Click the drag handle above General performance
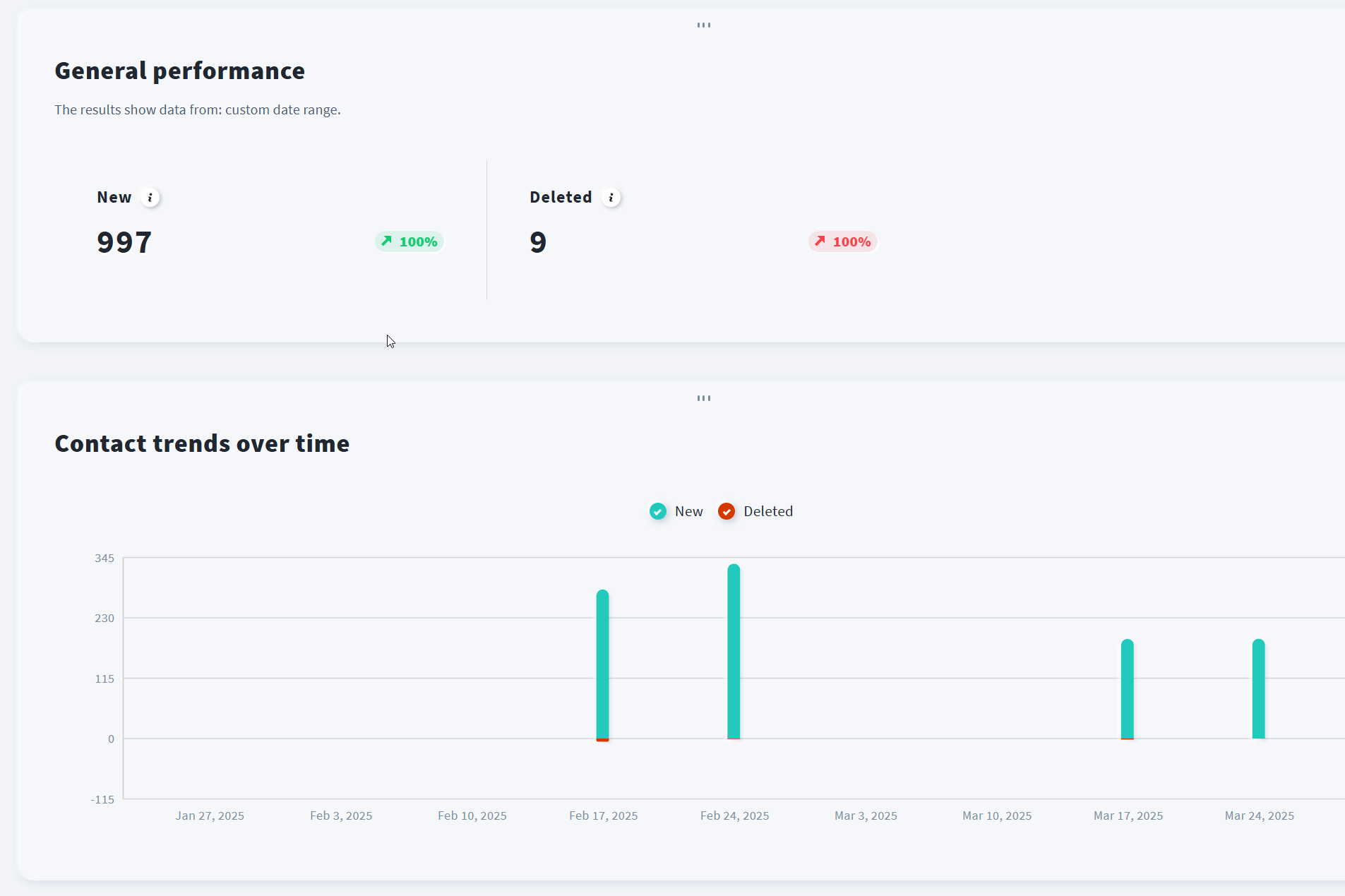The image size is (1345, 896). click(x=703, y=25)
